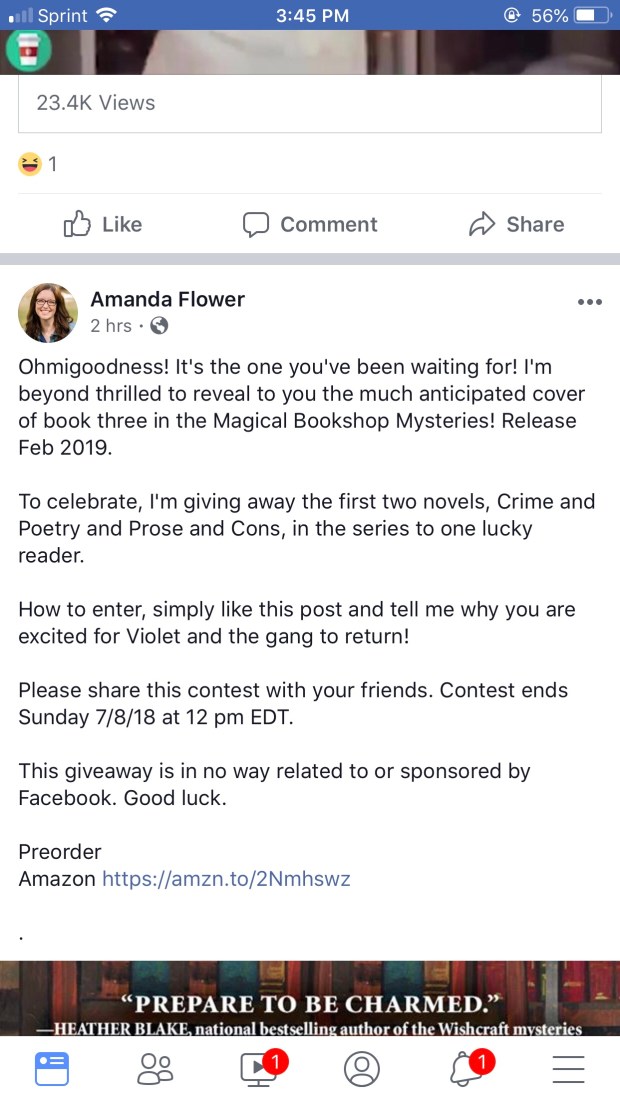
Task: Comment on the previous post
Action: pyautogui.click(x=310, y=224)
